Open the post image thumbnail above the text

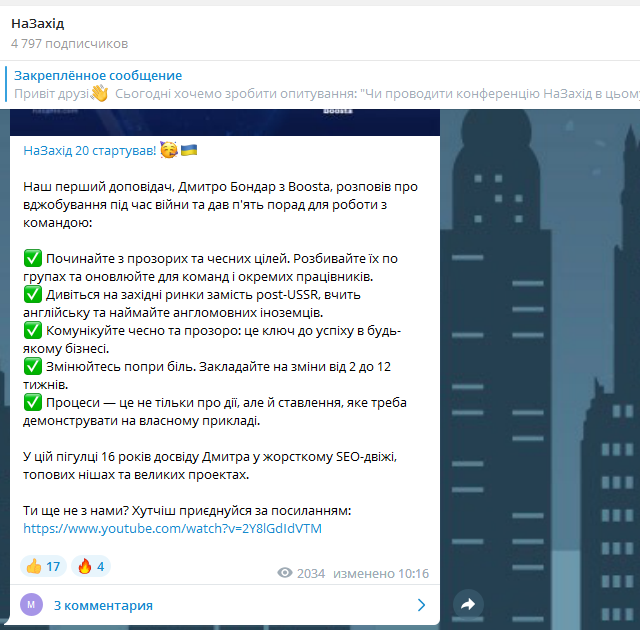[225, 122]
